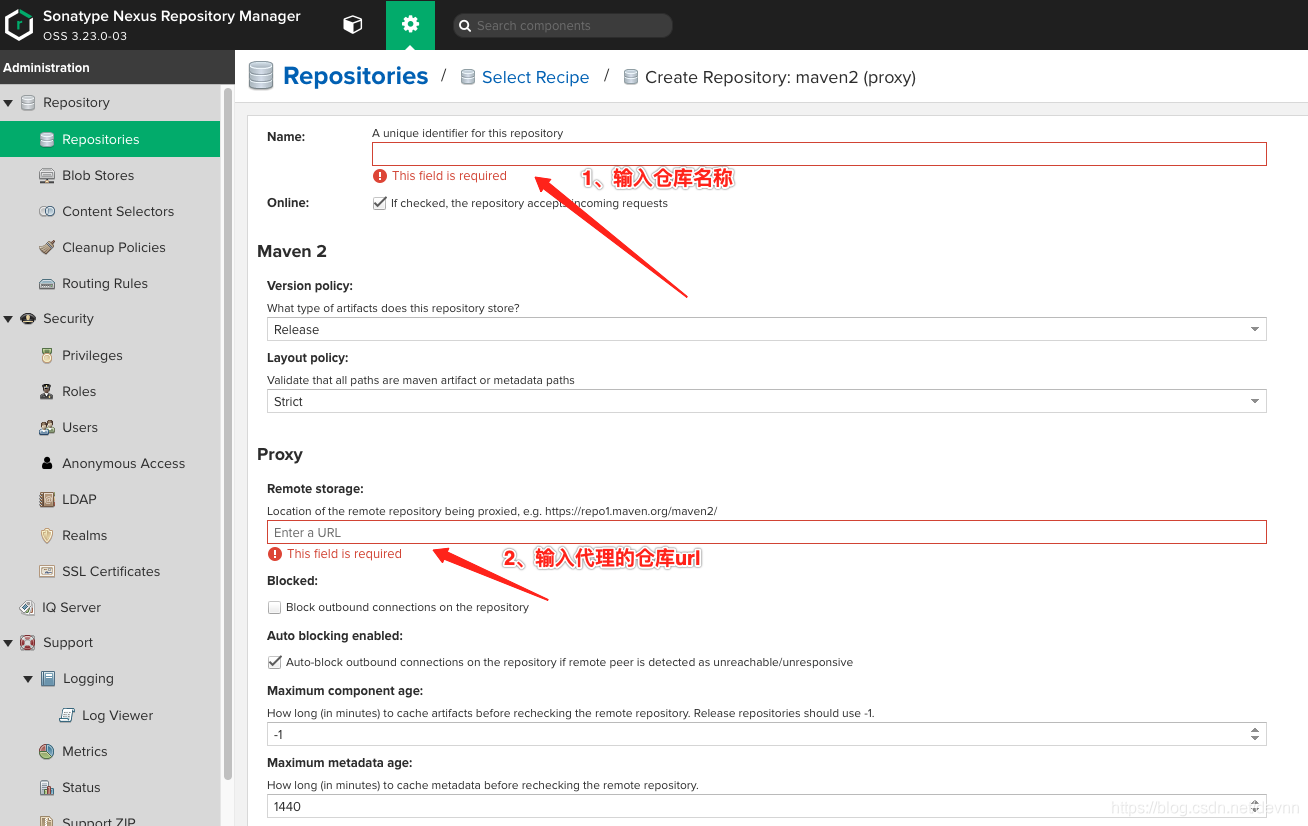Click the Sonatype Nexus logo icon

coord(19,25)
